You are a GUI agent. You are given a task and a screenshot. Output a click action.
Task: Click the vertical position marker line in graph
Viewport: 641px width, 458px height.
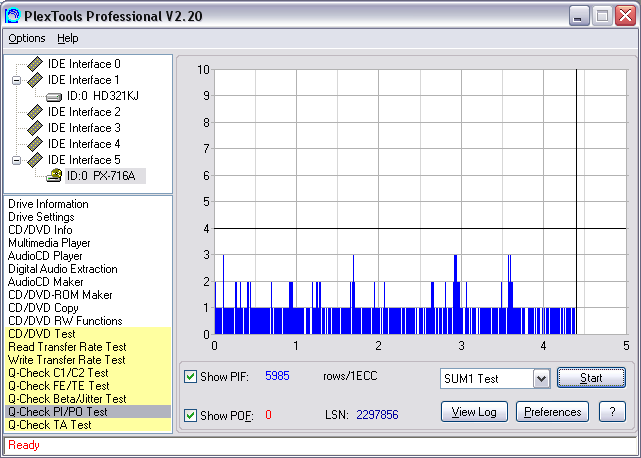point(576,202)
